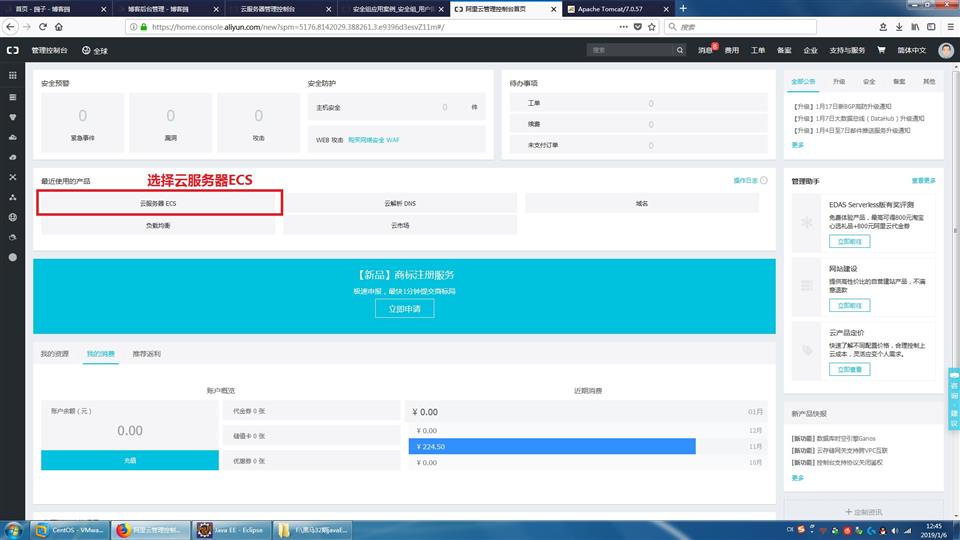Click 网站建设 立即前往 button
This screenshot has height=540, width=960.
coord(849,305)
